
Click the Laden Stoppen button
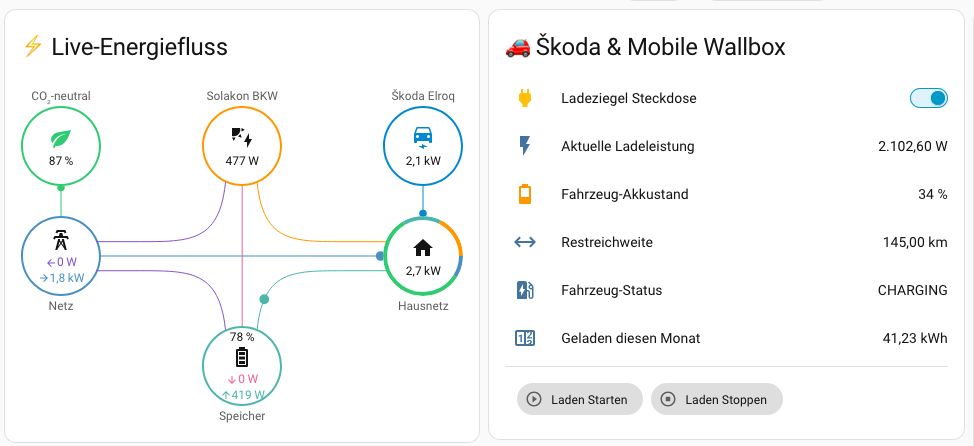(717, 399)
